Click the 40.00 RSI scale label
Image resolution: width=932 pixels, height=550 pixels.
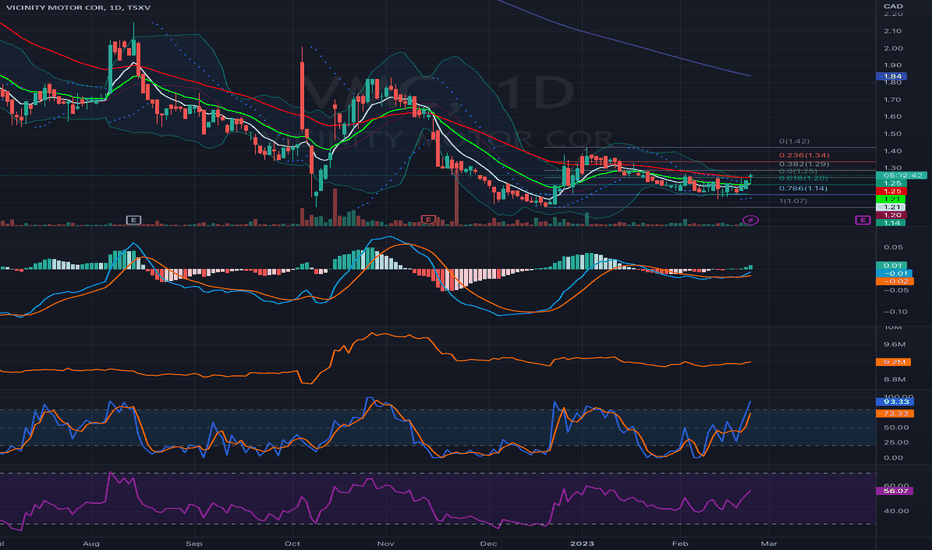(896, 511)
